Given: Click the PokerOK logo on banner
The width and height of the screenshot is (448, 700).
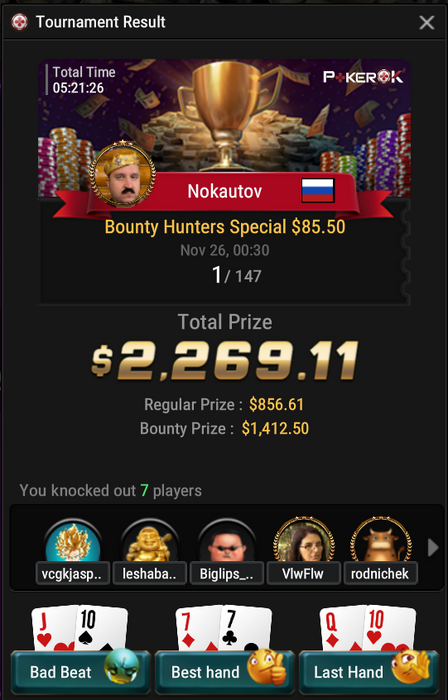Looking at the screenshot, I should coord(363,77).
